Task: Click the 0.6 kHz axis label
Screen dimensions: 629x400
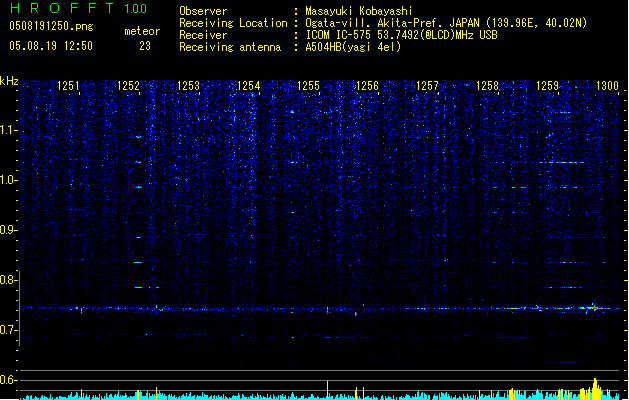Action: pyautogui.click(x=9, y=380)
